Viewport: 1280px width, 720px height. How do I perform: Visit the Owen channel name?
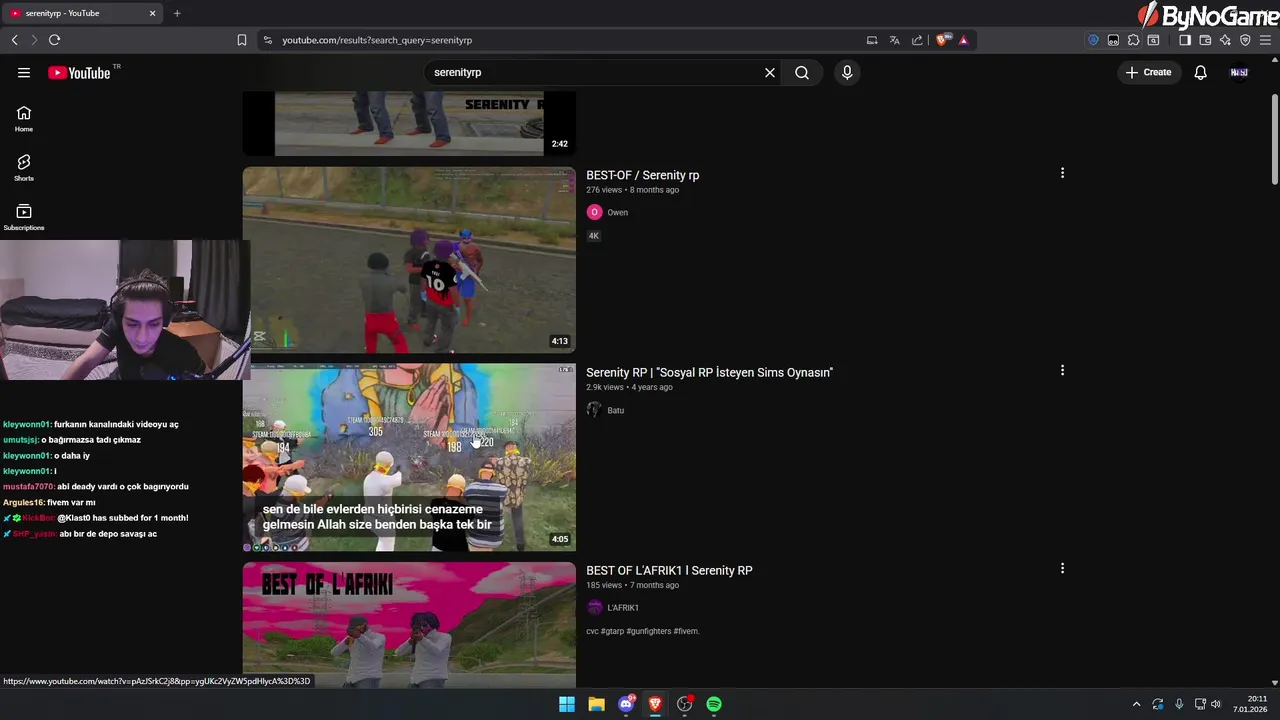(x=618, y=212)
